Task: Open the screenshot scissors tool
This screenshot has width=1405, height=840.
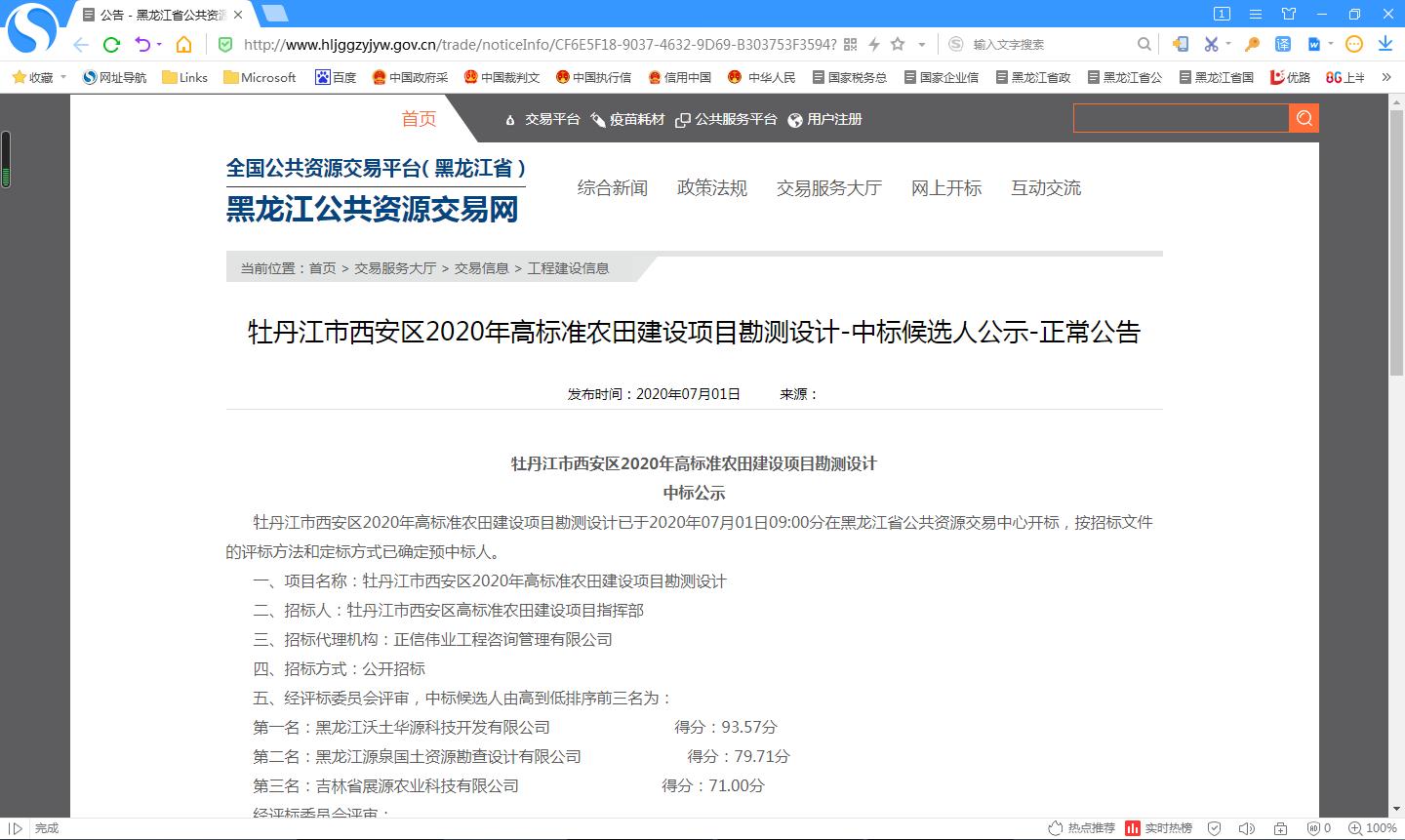Action: [x=1211, y=44]
